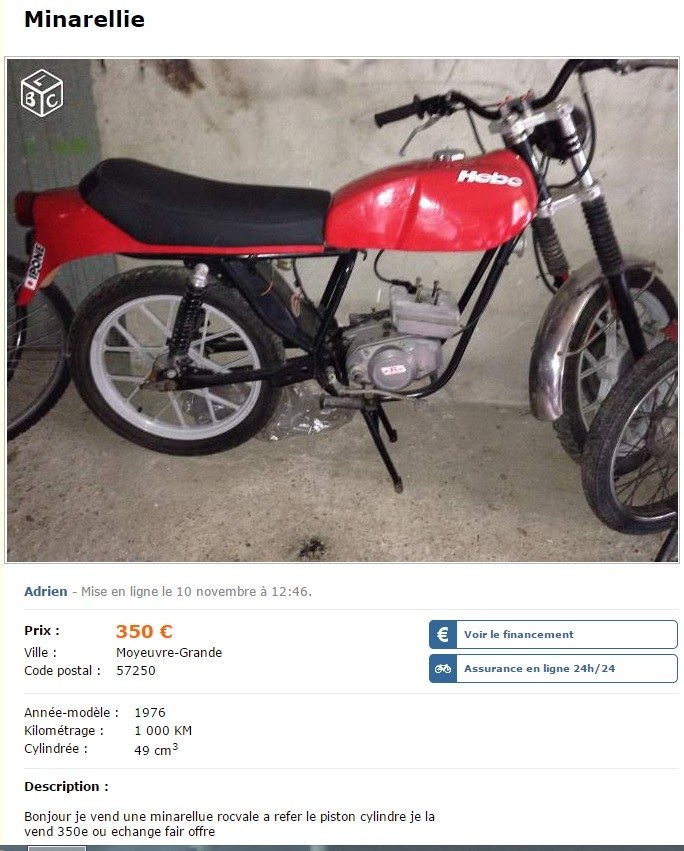The width and height of the screenshot is (684, 851).
Task: Click the euro symbol icon
Action: tap(443, 634)
